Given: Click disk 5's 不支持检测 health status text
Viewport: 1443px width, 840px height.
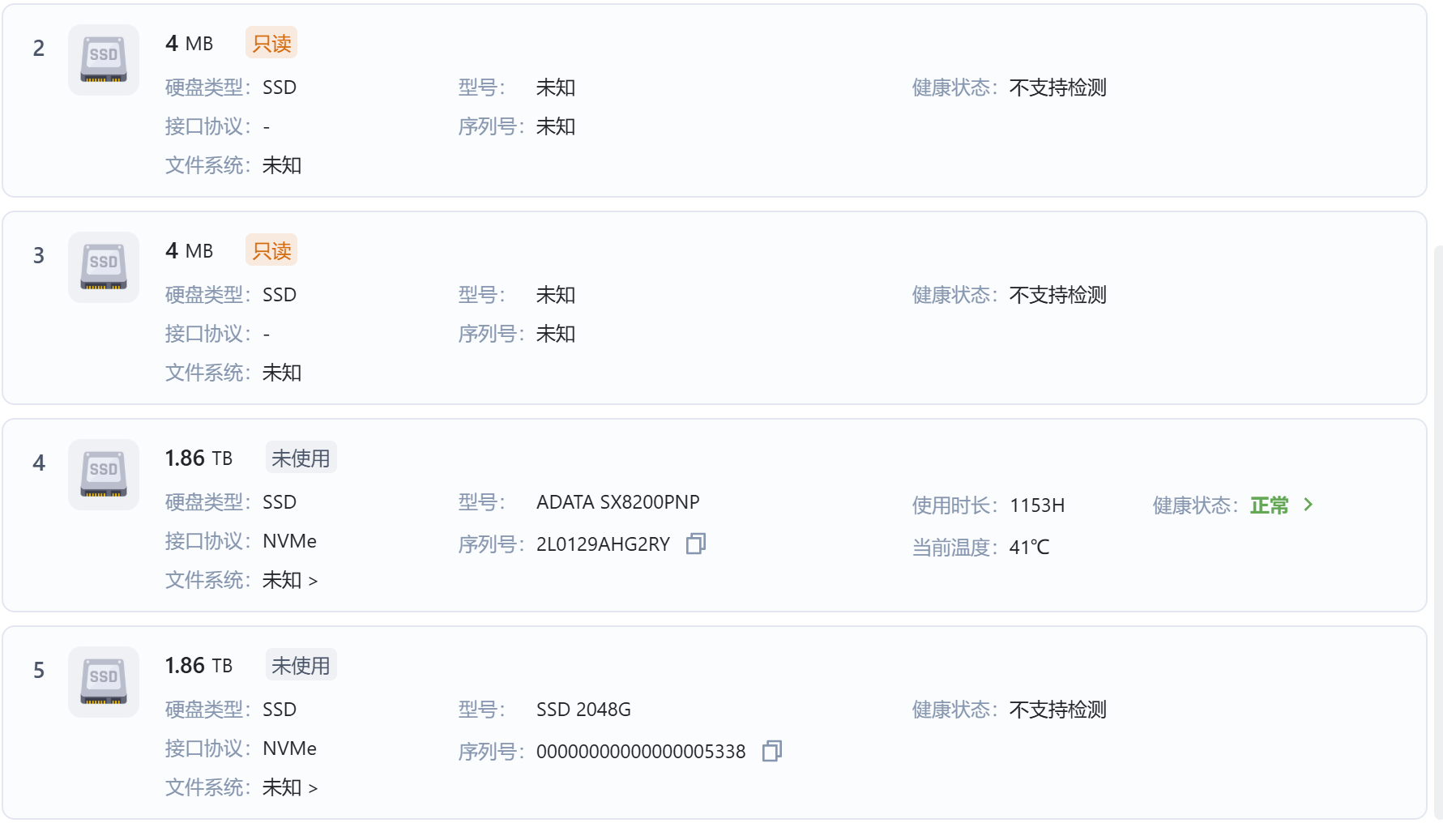Looking at the screenshot, I should pyautogui.click(x=1057, y=710).
